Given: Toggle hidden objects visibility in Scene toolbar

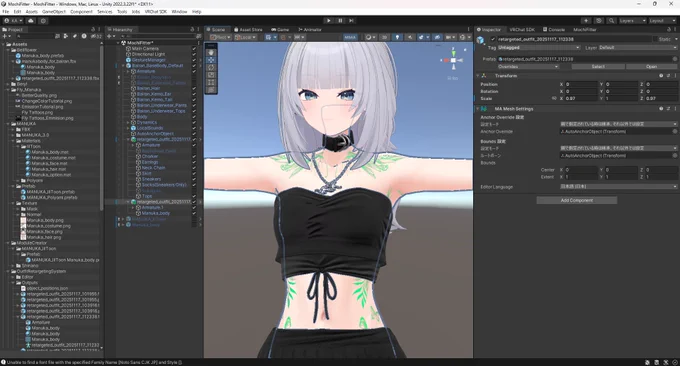Looking at the screenshot, I should point(437,37).
